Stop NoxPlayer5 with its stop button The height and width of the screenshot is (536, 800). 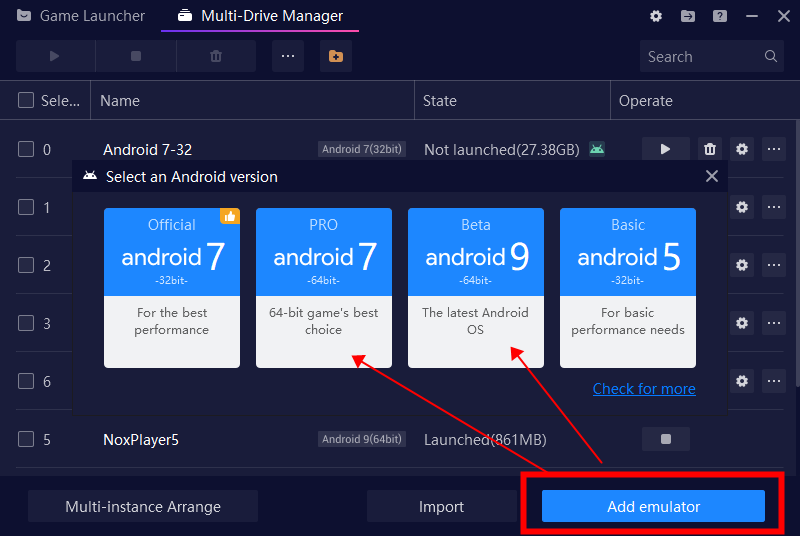click(x=665, y=439)
